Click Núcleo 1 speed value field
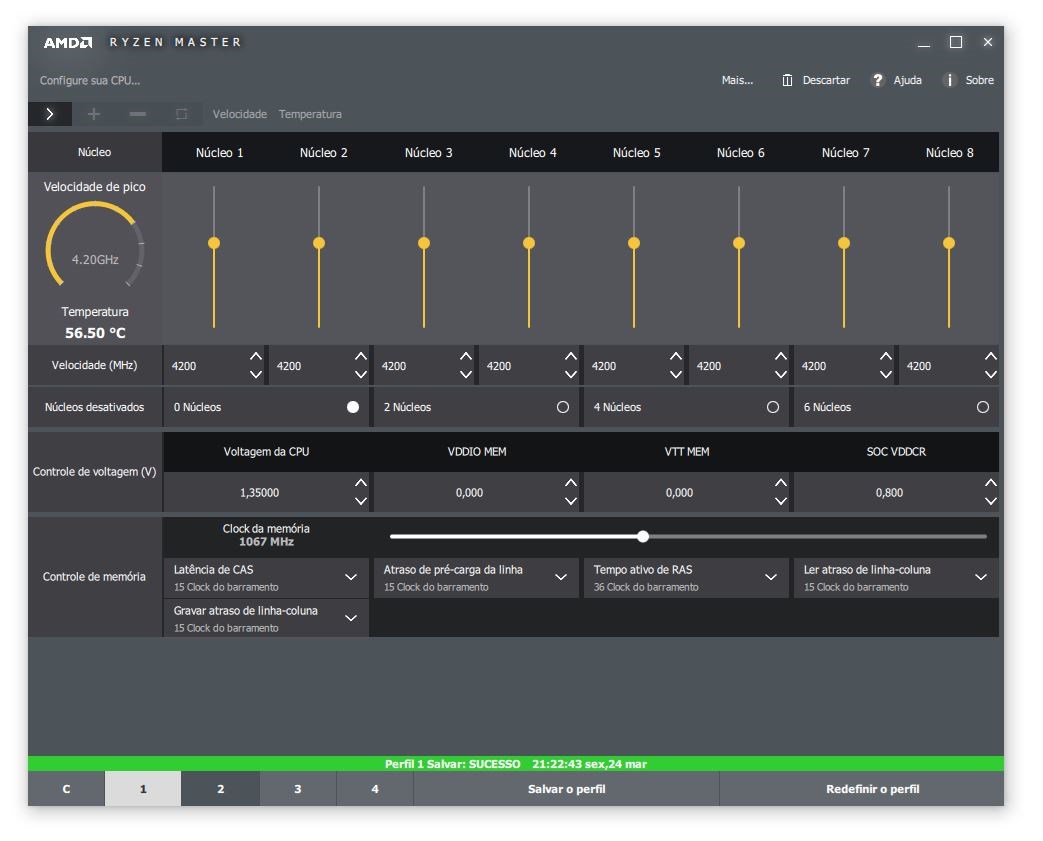 pyautogui.click(x=206, y=366)
